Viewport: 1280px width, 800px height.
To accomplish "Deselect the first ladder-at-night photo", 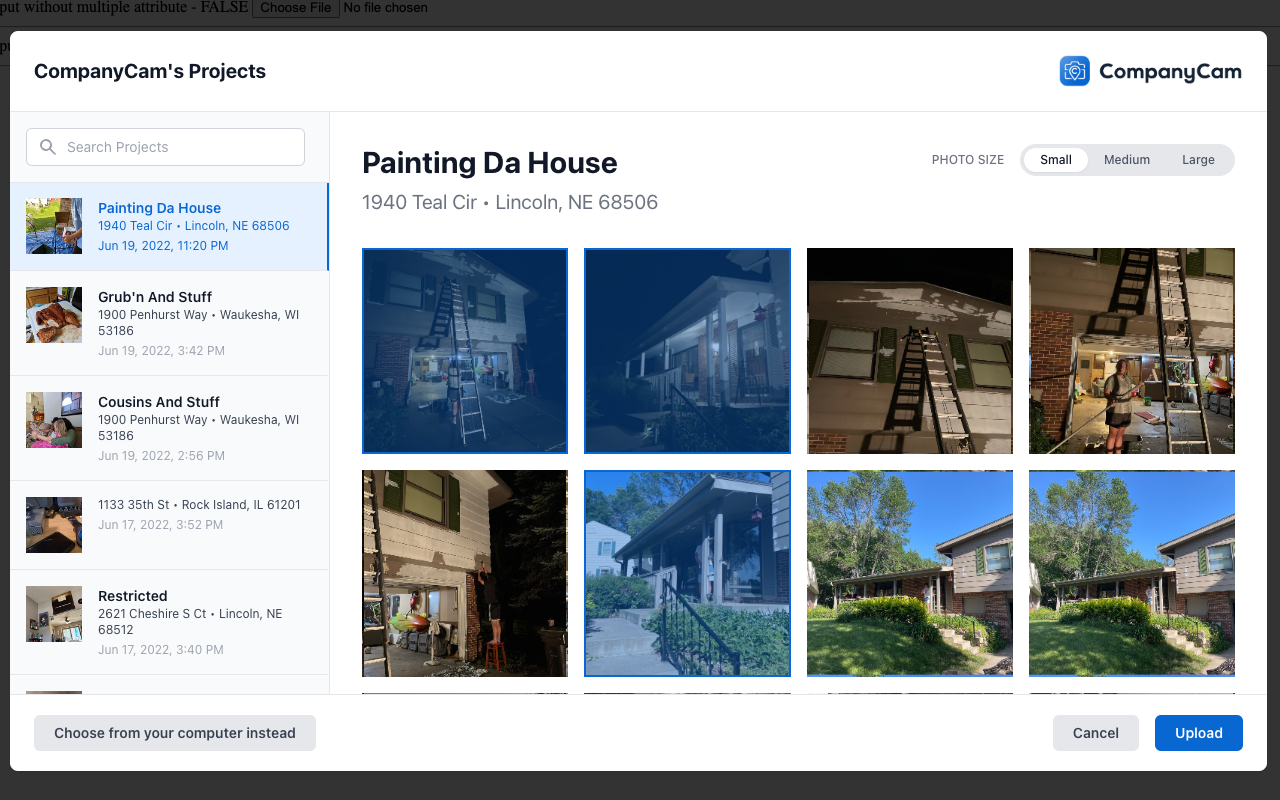I will [464, 351].
